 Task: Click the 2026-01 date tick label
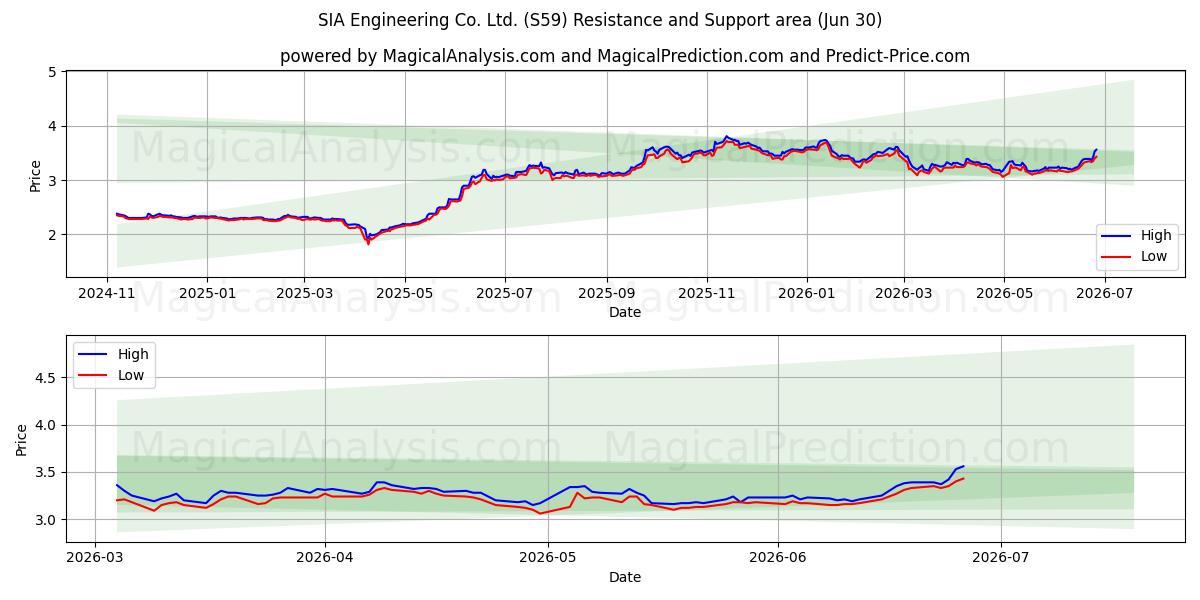coord(806,294)
